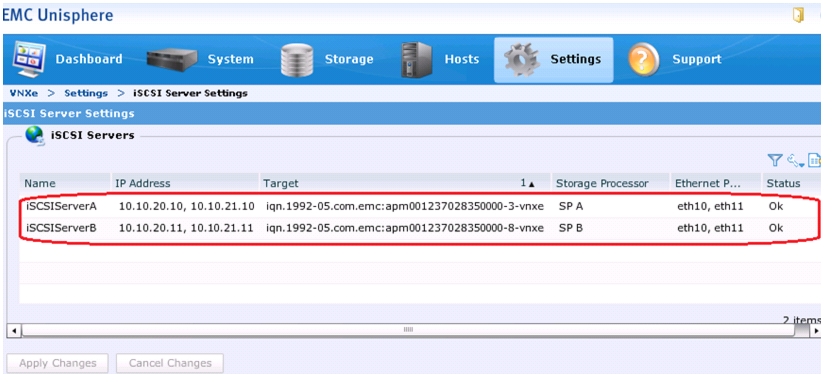Click the horizontal scrollbar thumb
This screenshot has width=833, height=382.
point(408,330)
